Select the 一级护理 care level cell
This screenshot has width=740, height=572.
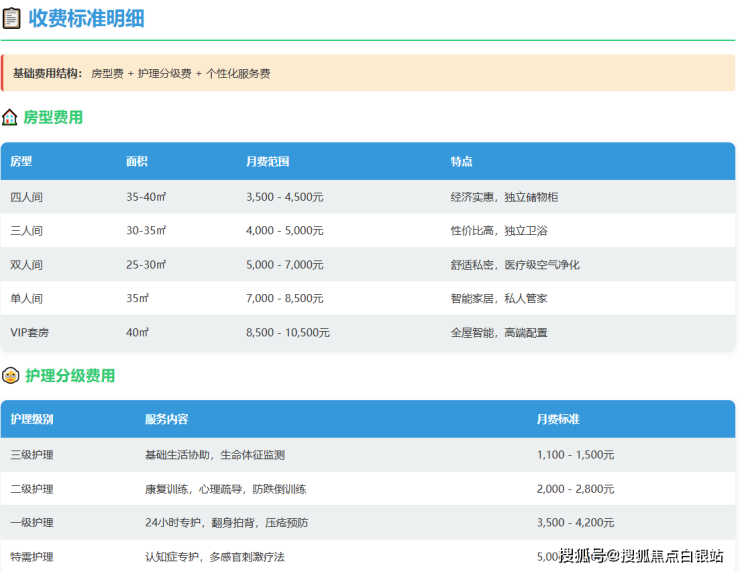(x=32, y=523)
